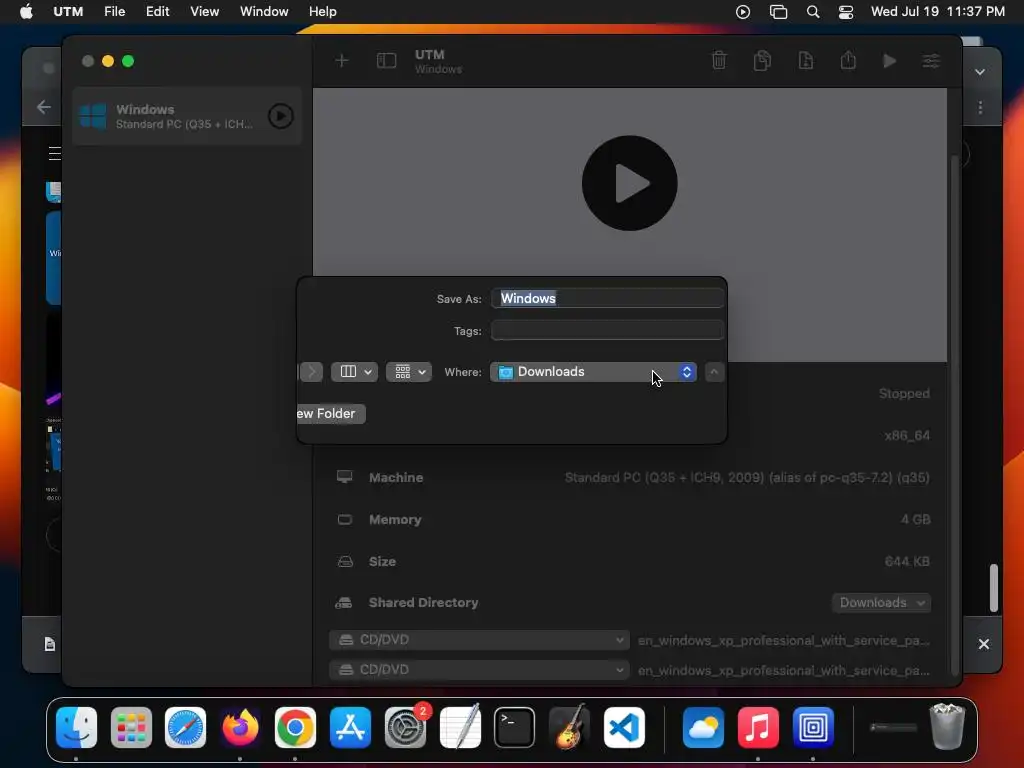Click the forward navigation arrow in dialog
This screenshot has width=1024, height=768.
(312, 372)
